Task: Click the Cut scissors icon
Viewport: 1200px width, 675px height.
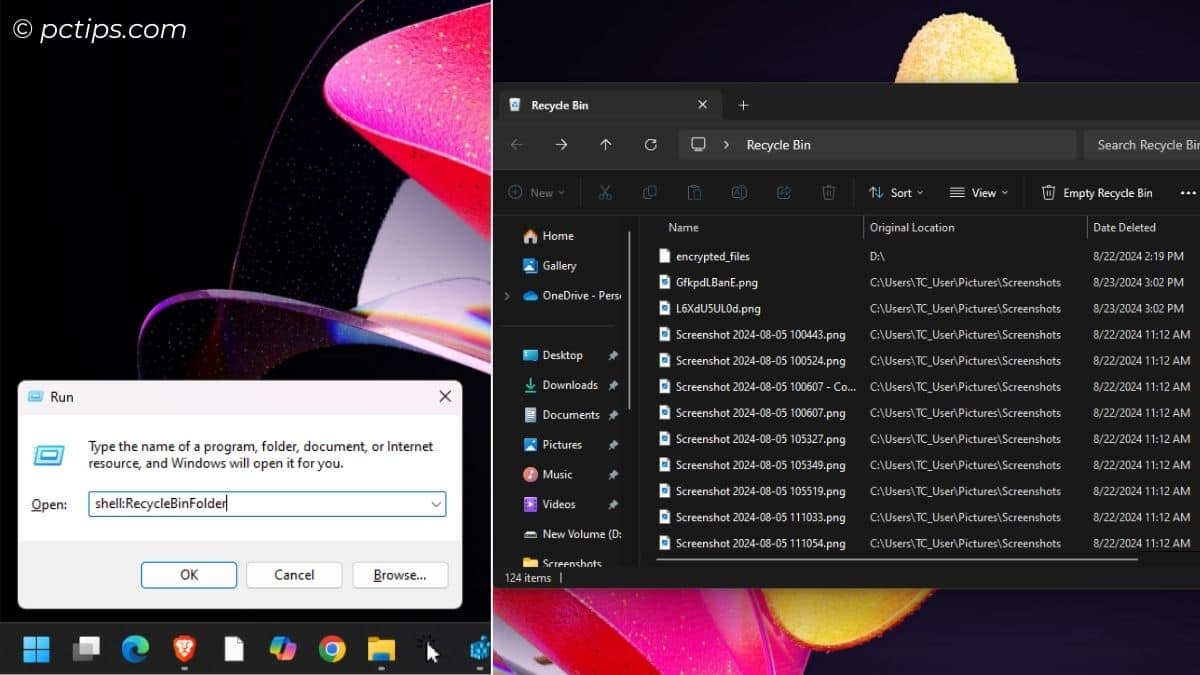Action: (605, 193)
